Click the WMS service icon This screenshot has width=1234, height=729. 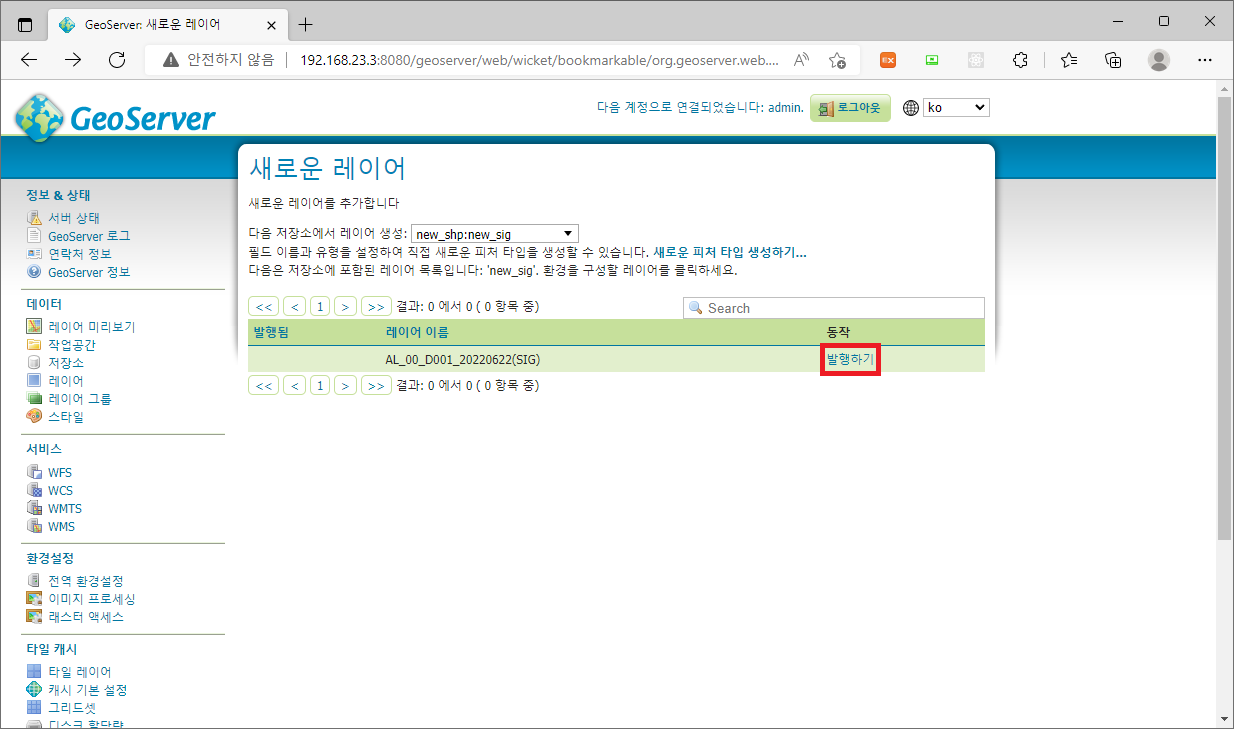(34, 526)
